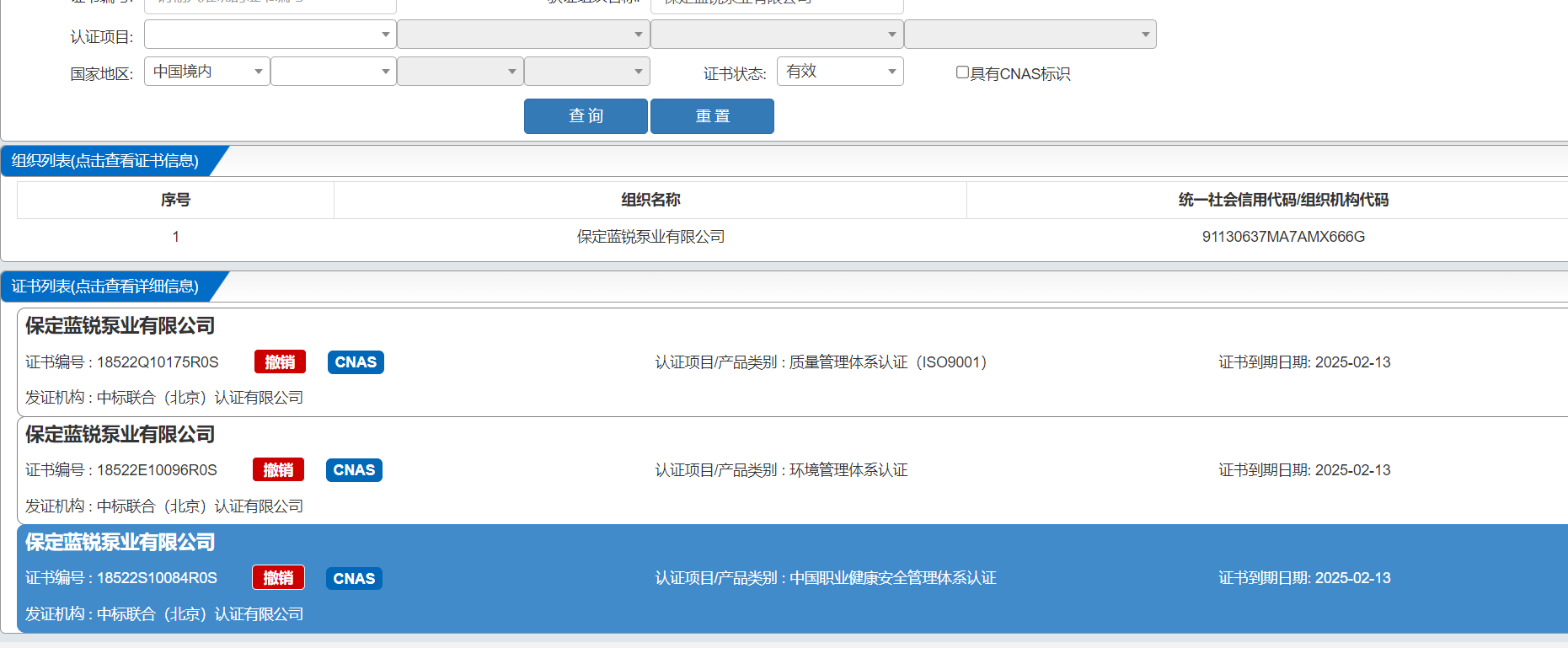The image size is (1568, 648).
Task: Open the 中国境内 country dropdown
Action: [206, 72]
